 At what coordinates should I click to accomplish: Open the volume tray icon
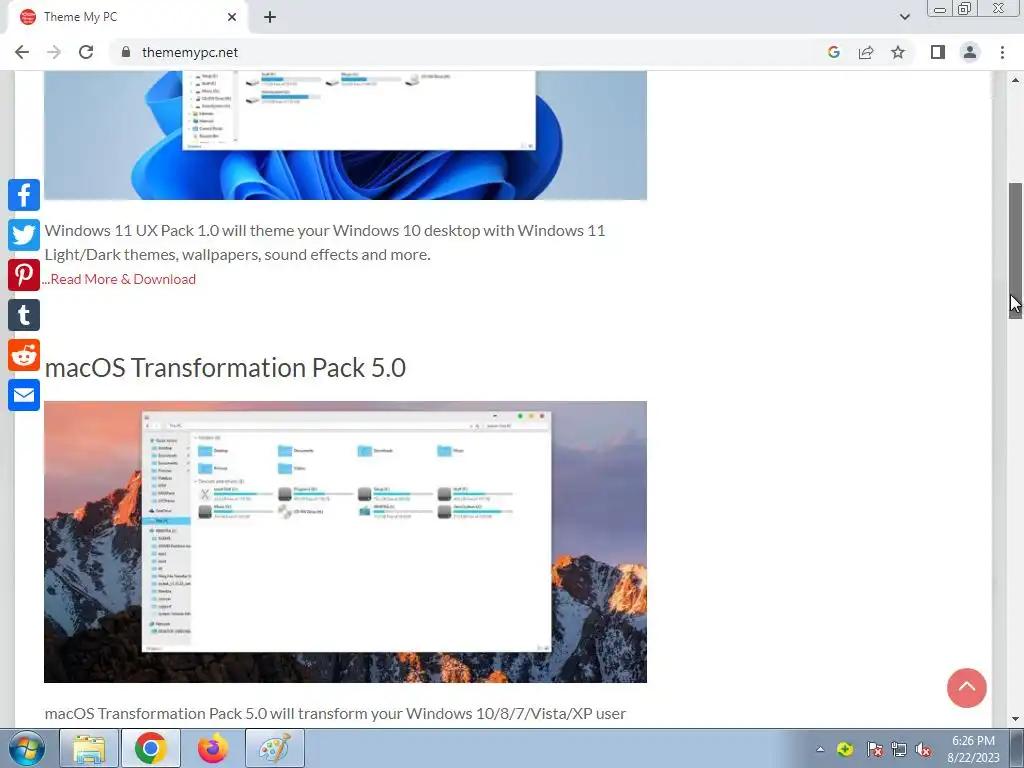pyautogui.click(x=923, y=749)
